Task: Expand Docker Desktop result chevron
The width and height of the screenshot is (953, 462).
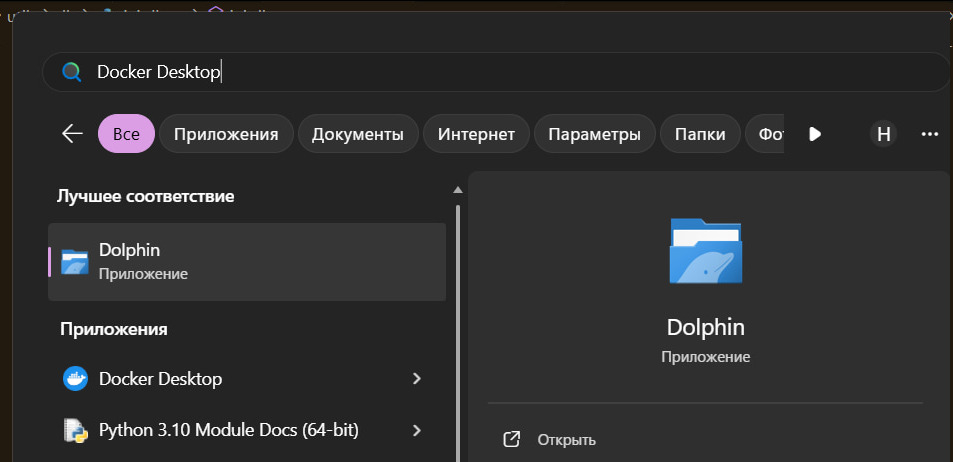Action: pos(417,379)
